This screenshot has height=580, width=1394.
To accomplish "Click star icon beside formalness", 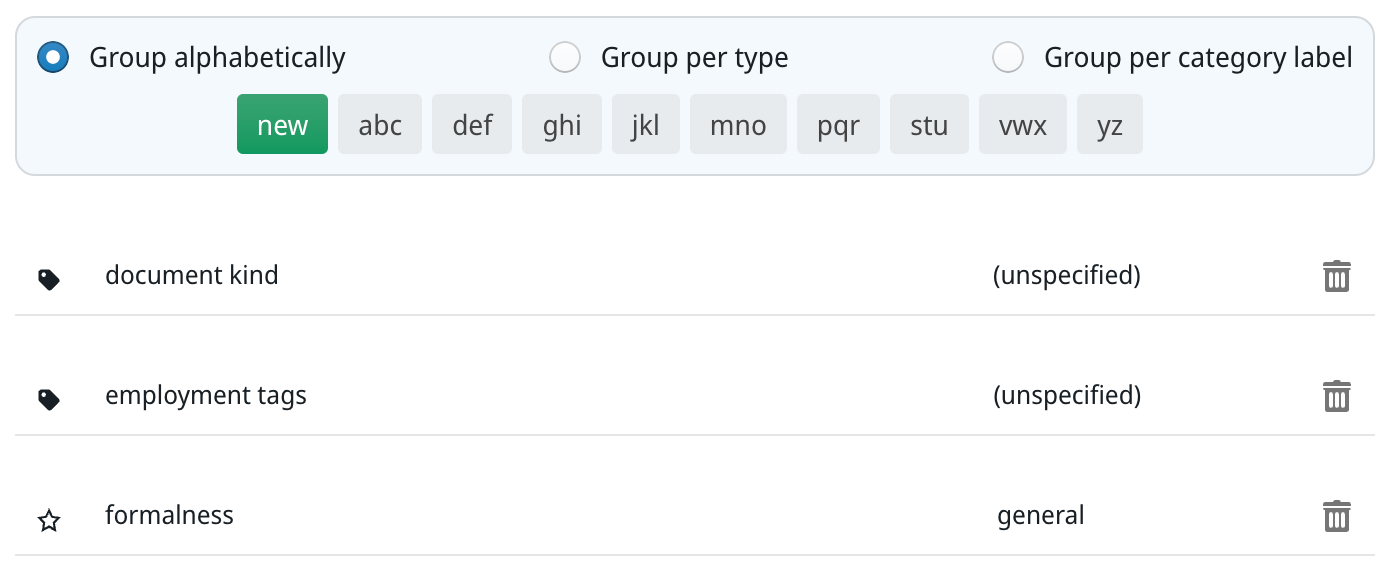I will coord(49,520).
